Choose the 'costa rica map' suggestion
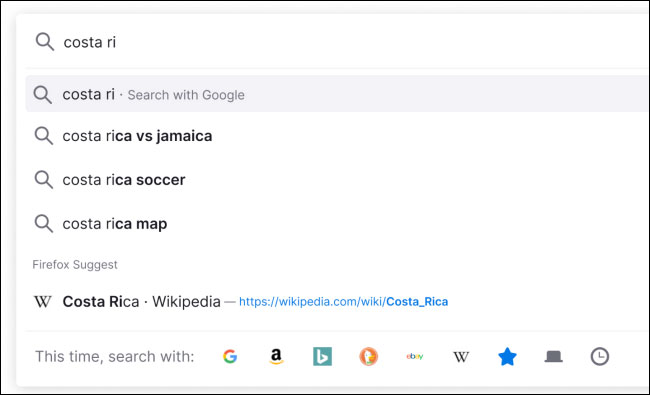 [337, 224]
